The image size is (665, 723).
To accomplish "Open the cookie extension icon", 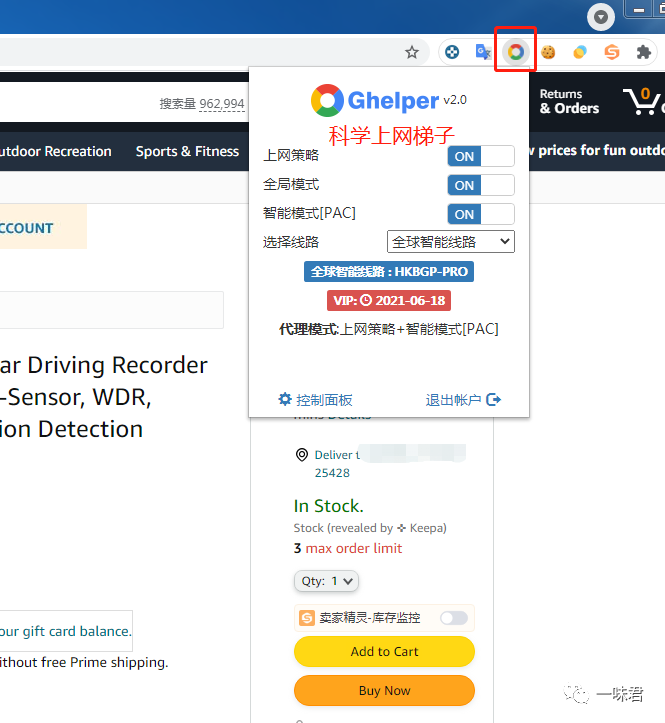I will click(548, 52).
